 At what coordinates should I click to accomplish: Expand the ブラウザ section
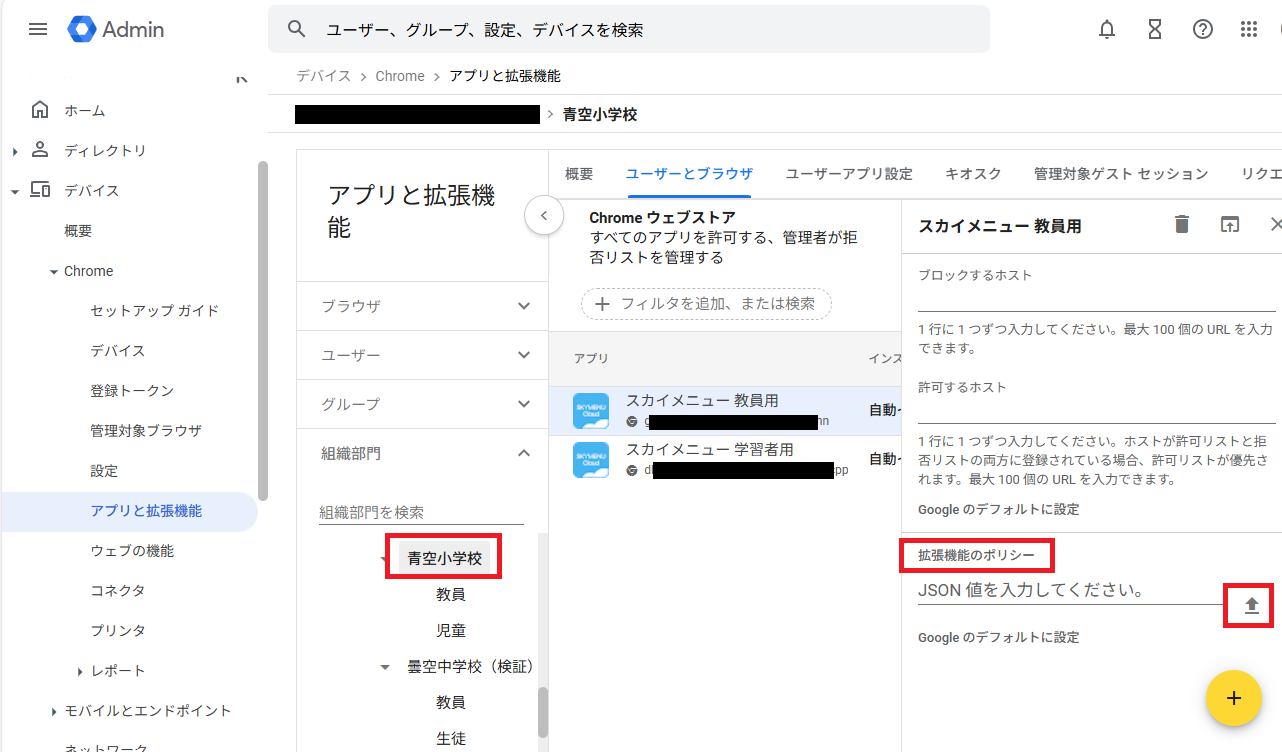tap(523, 306)
